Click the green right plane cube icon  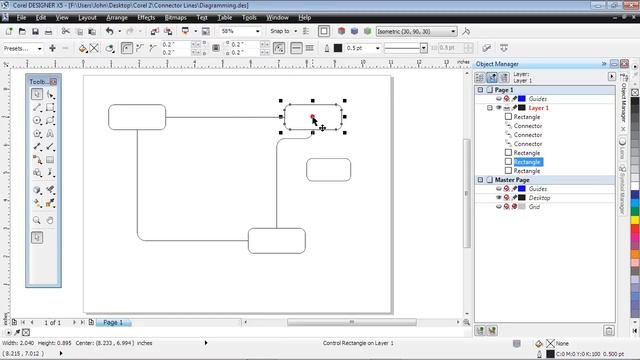[367, 31]
